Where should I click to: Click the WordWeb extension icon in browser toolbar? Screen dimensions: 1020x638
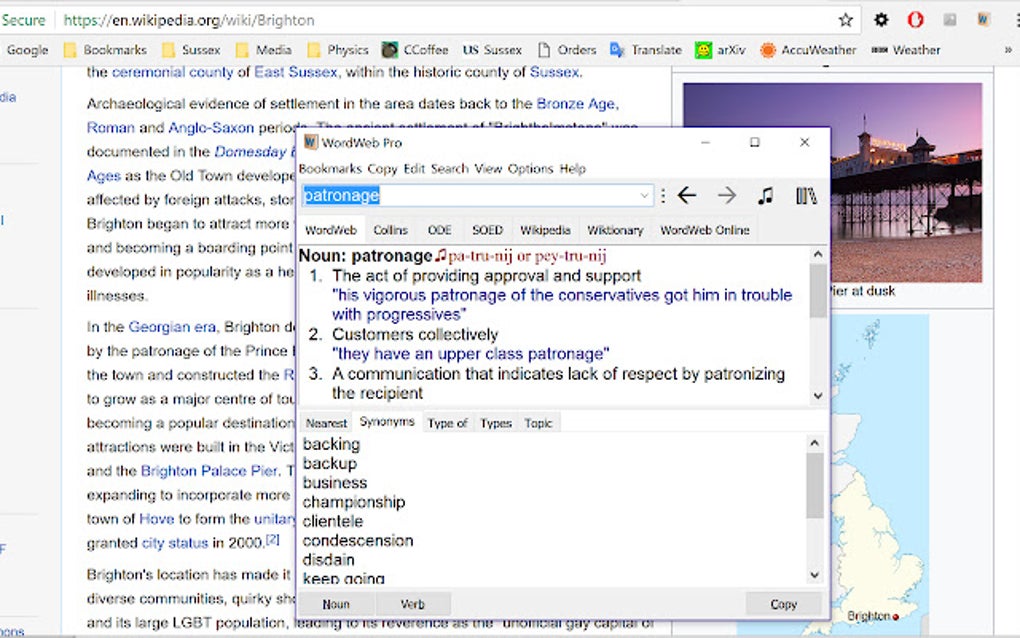tap(982, 19)
